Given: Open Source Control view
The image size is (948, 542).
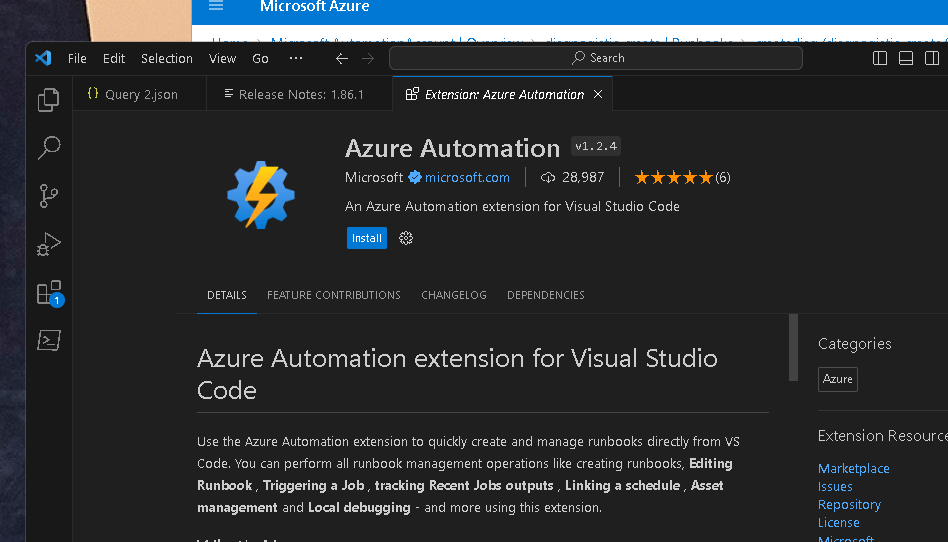Looking at the screenshot, I should pos(48,196).
